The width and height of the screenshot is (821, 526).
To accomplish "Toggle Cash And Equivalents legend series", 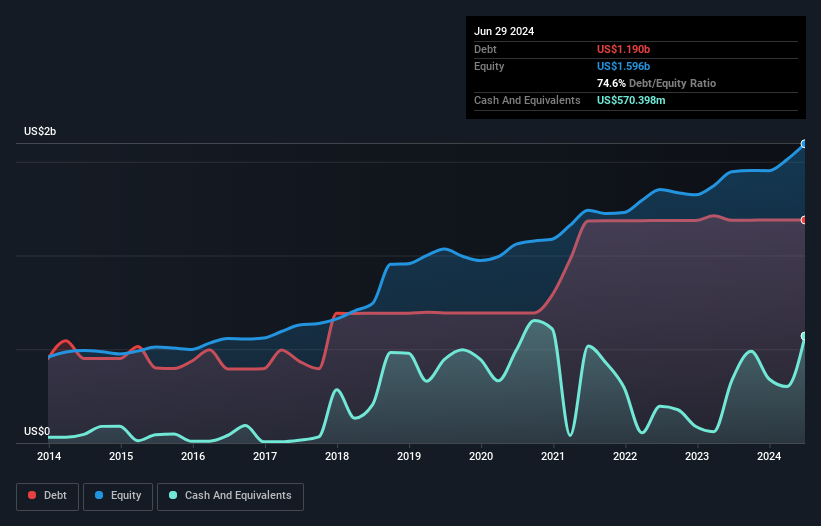I will point(229,495).
